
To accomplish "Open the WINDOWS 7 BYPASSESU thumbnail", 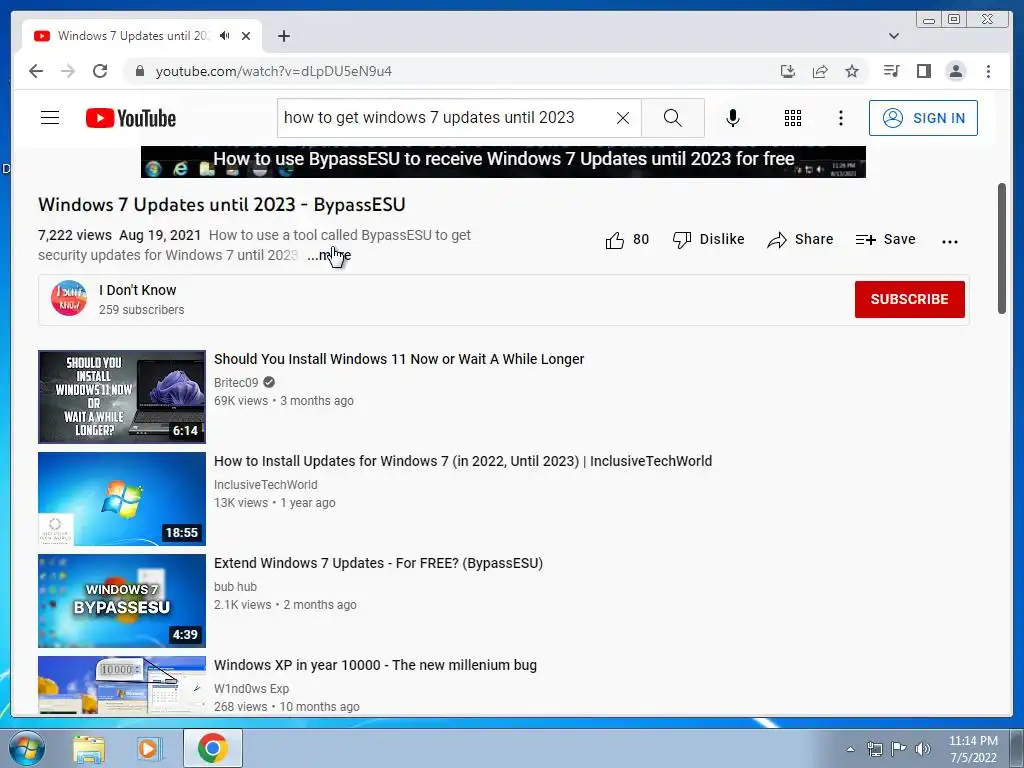I will 122,601.
